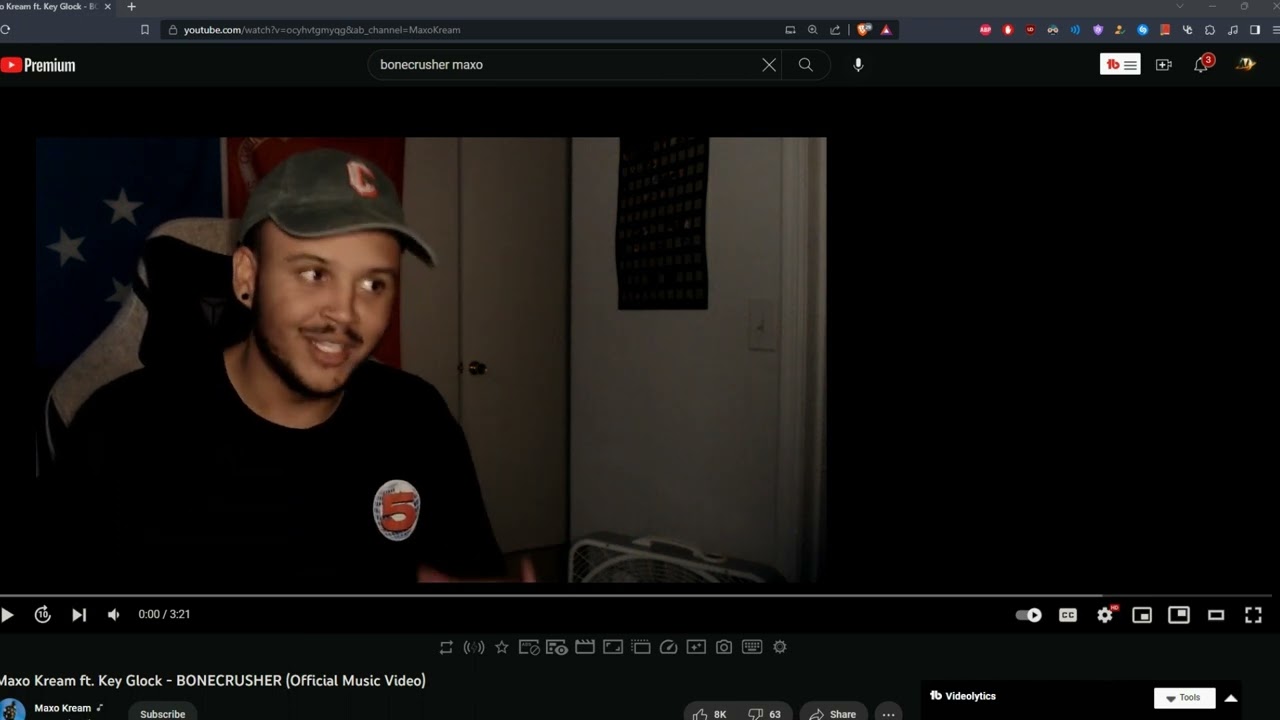Toggle the ads blocking icon below player
Image resolution: width=1280 pixels, height=720 pixels.
[529, 647]
